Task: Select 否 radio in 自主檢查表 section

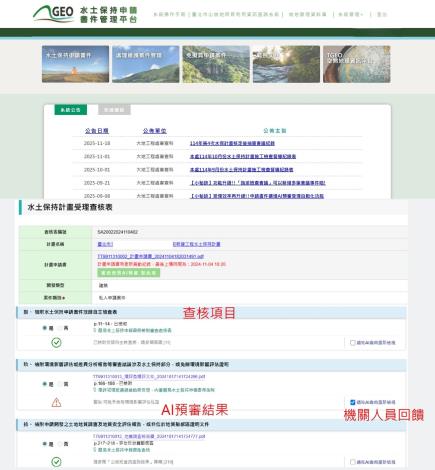Action: 60,328
